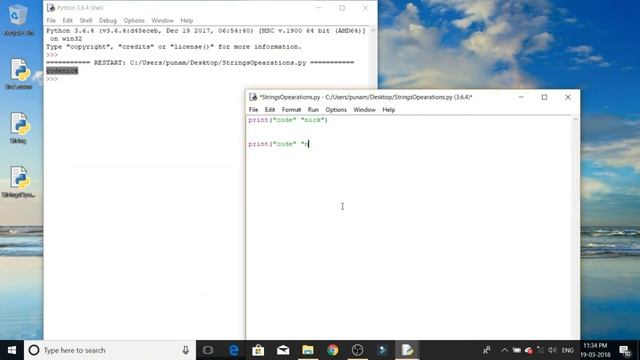
Task: Close the StringsOpearations.py editor window
Action: click(568, 97)
